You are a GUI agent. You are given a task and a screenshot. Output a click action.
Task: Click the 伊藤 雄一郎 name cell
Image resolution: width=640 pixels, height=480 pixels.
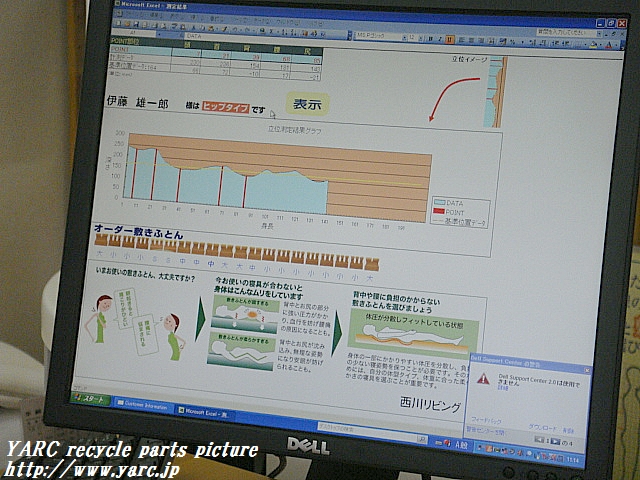point(138,103)
